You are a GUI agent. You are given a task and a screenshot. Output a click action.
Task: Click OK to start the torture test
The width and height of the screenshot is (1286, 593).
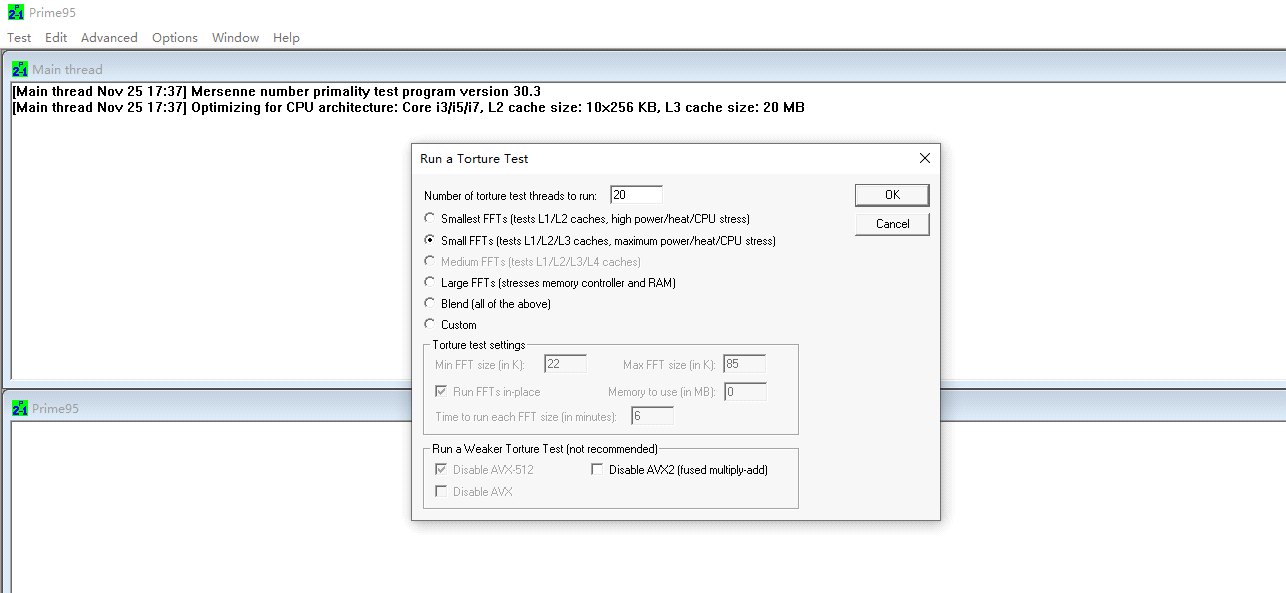click(x=892, y=194)
